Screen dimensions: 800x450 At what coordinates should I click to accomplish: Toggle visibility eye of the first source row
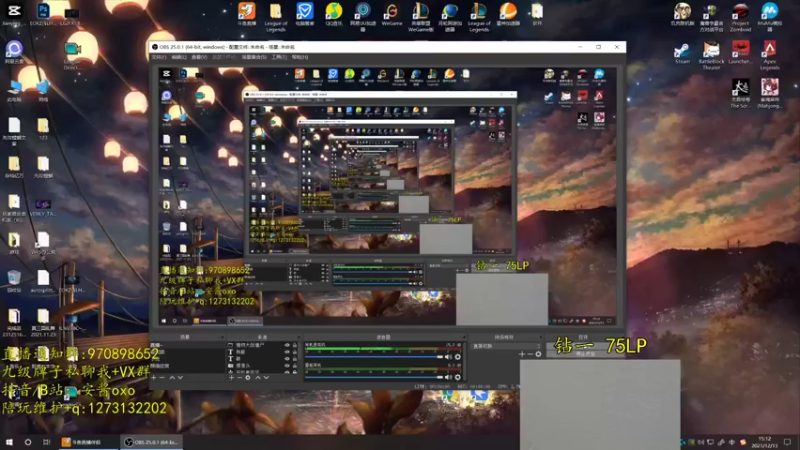(287, 345)
